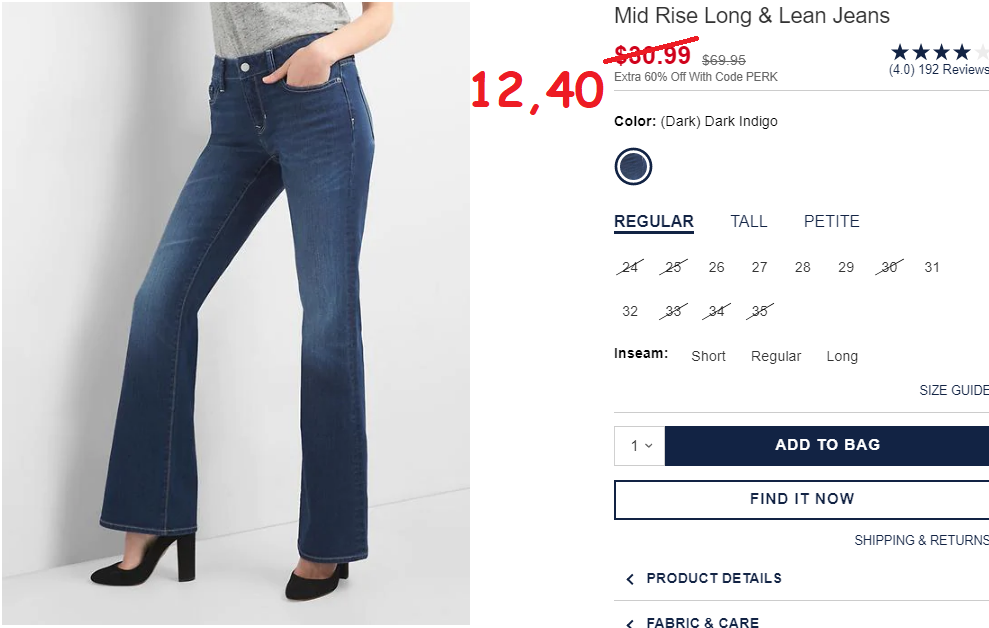
Task: Expand Product Details chevron
Action: [629, 579]
